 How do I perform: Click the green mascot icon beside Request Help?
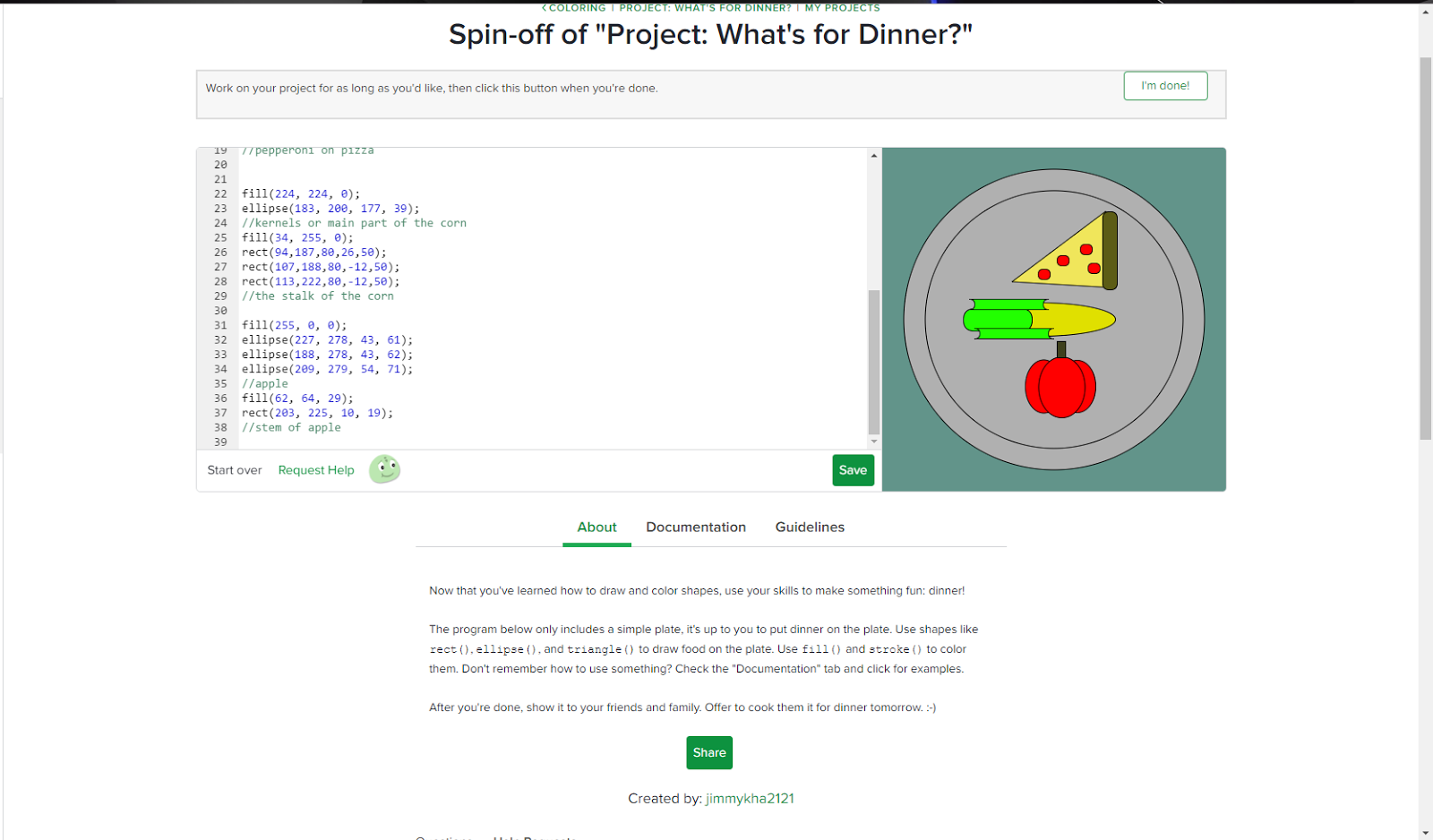[384, 469]
